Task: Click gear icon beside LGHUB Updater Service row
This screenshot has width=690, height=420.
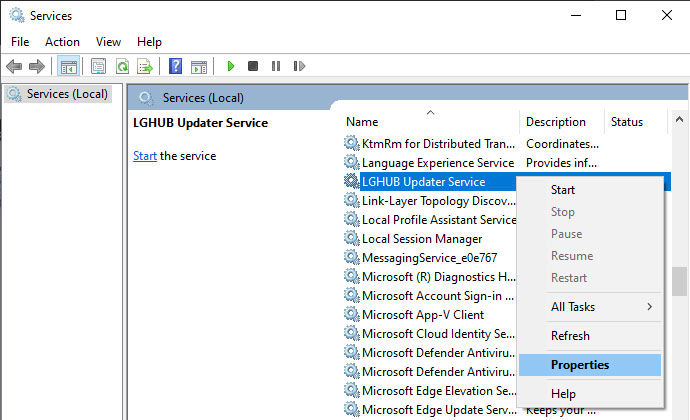Action: click(x=352, y=181)
